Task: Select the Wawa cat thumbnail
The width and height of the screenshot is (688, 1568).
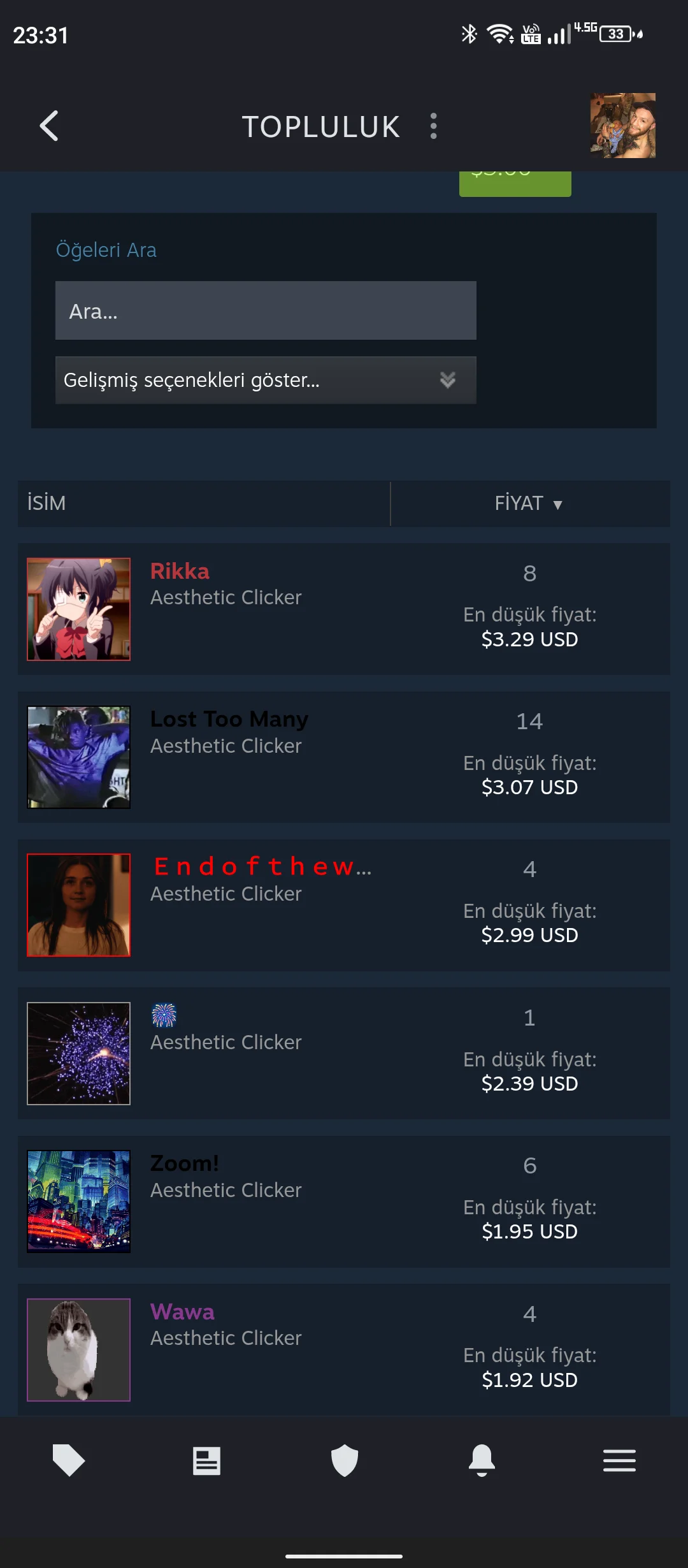Action: click(x=78, y=1349)
